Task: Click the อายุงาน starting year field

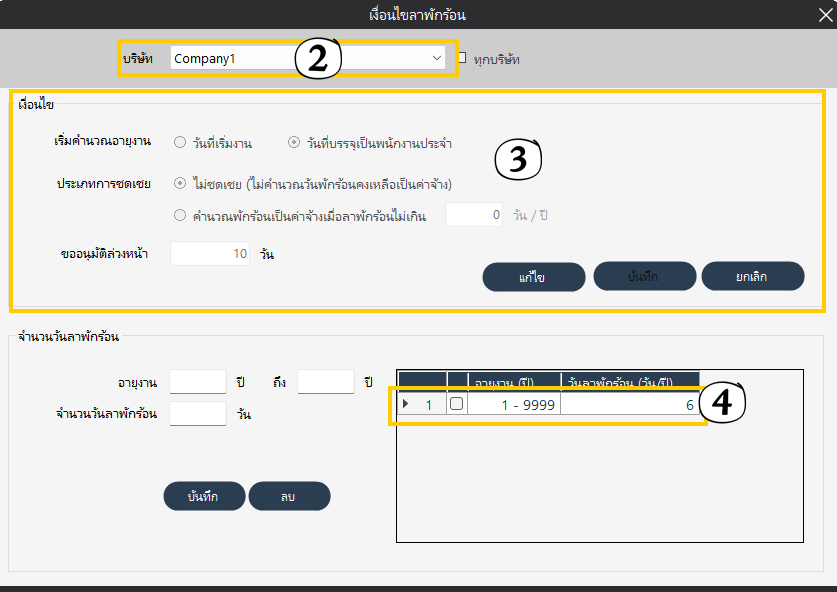Action: [x=198, y=382]
